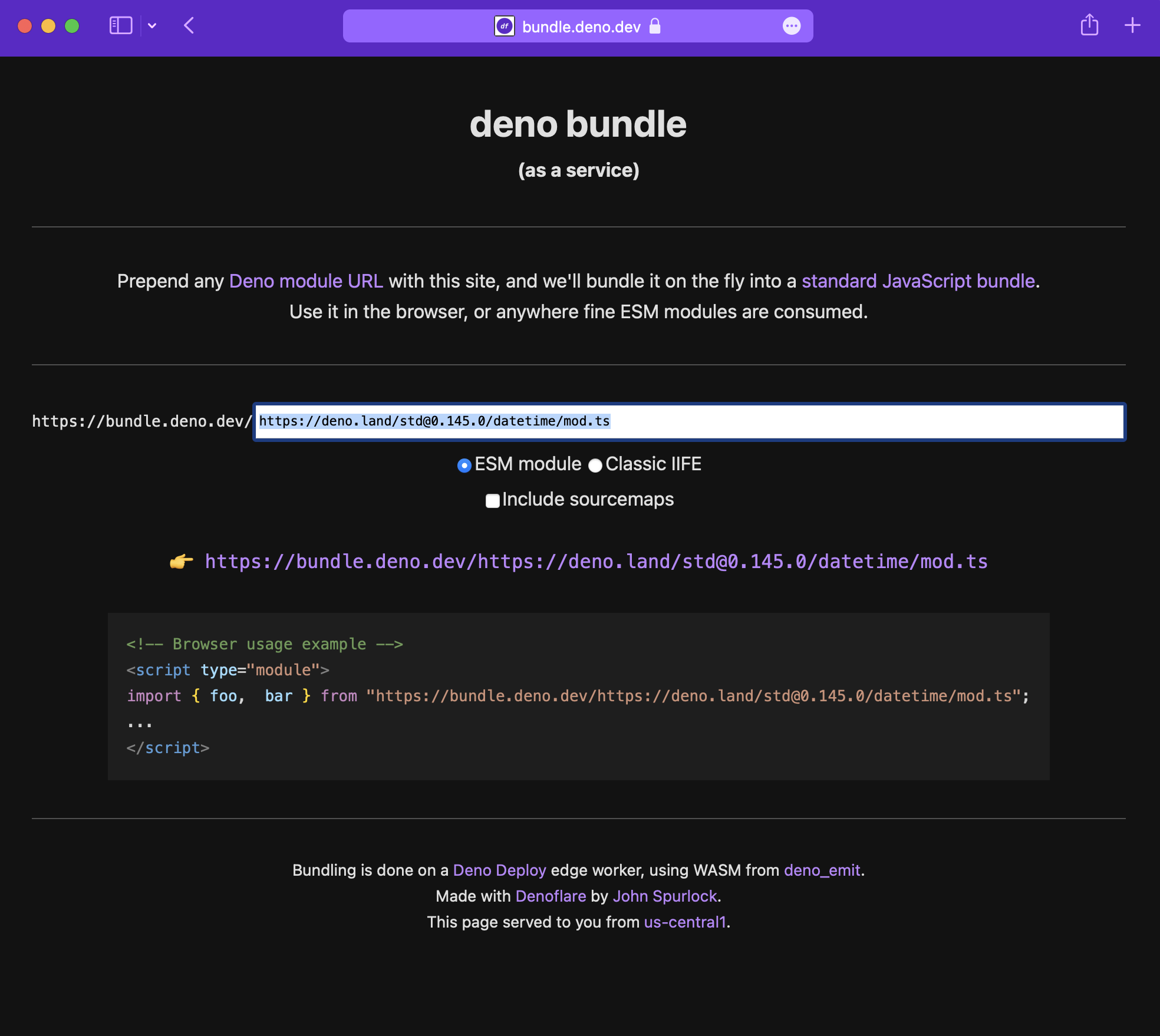Click the lock icon in the address bar

[x=654, y=26]
